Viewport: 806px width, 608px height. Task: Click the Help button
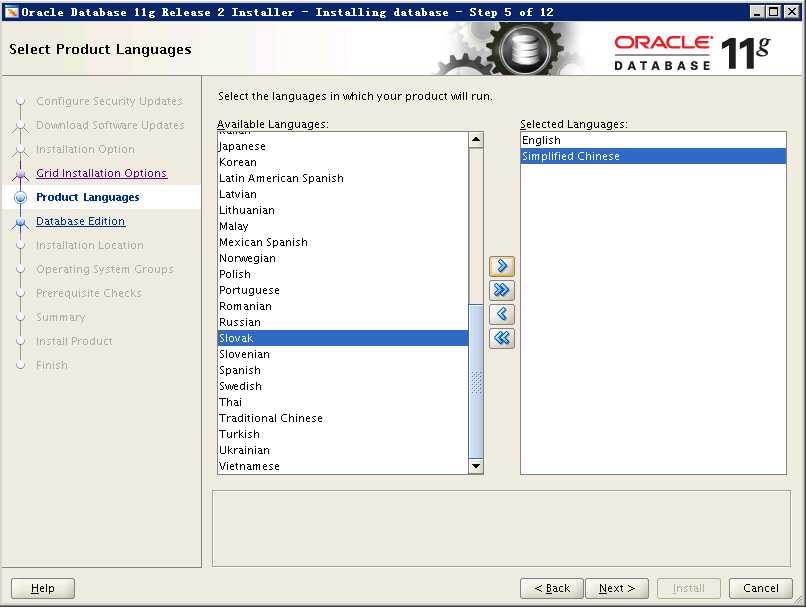point(43,588)
